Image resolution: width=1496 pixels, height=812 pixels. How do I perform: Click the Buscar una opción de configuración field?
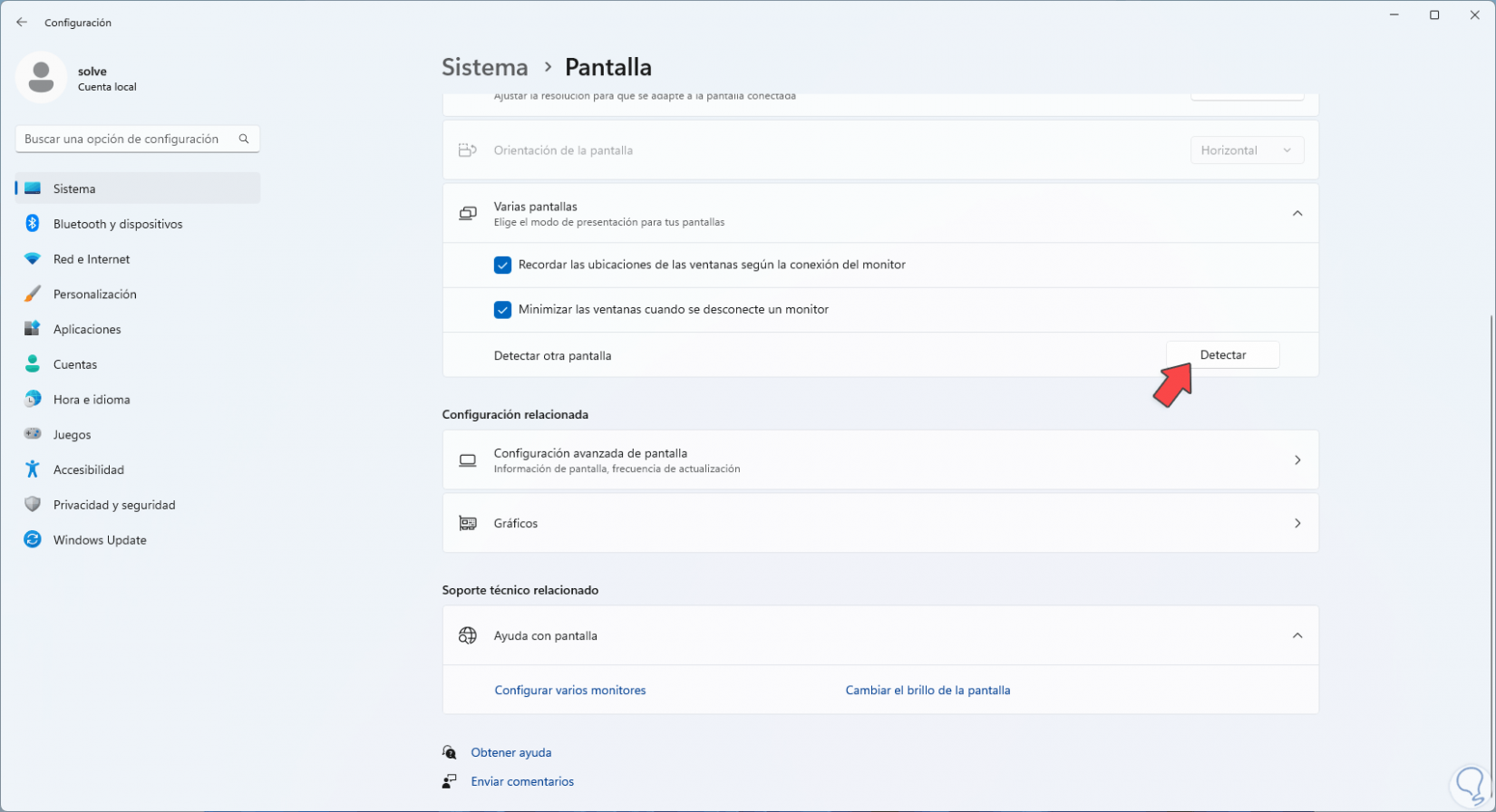[127, 139]
